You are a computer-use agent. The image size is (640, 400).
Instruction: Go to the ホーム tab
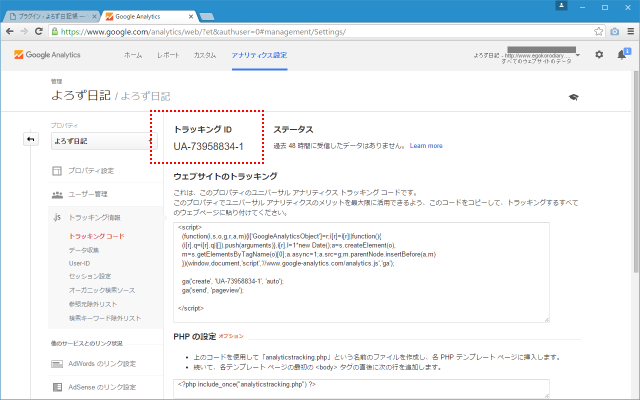pos(132,54)
